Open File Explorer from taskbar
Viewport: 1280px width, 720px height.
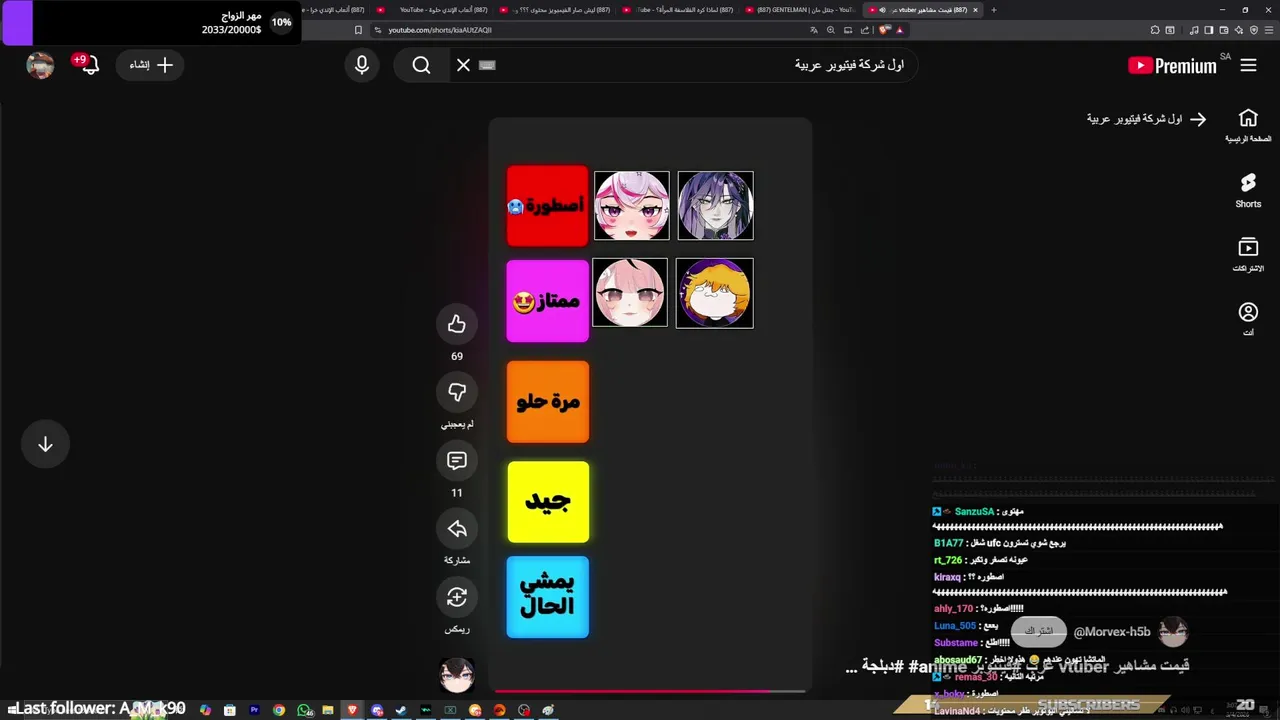328,710
